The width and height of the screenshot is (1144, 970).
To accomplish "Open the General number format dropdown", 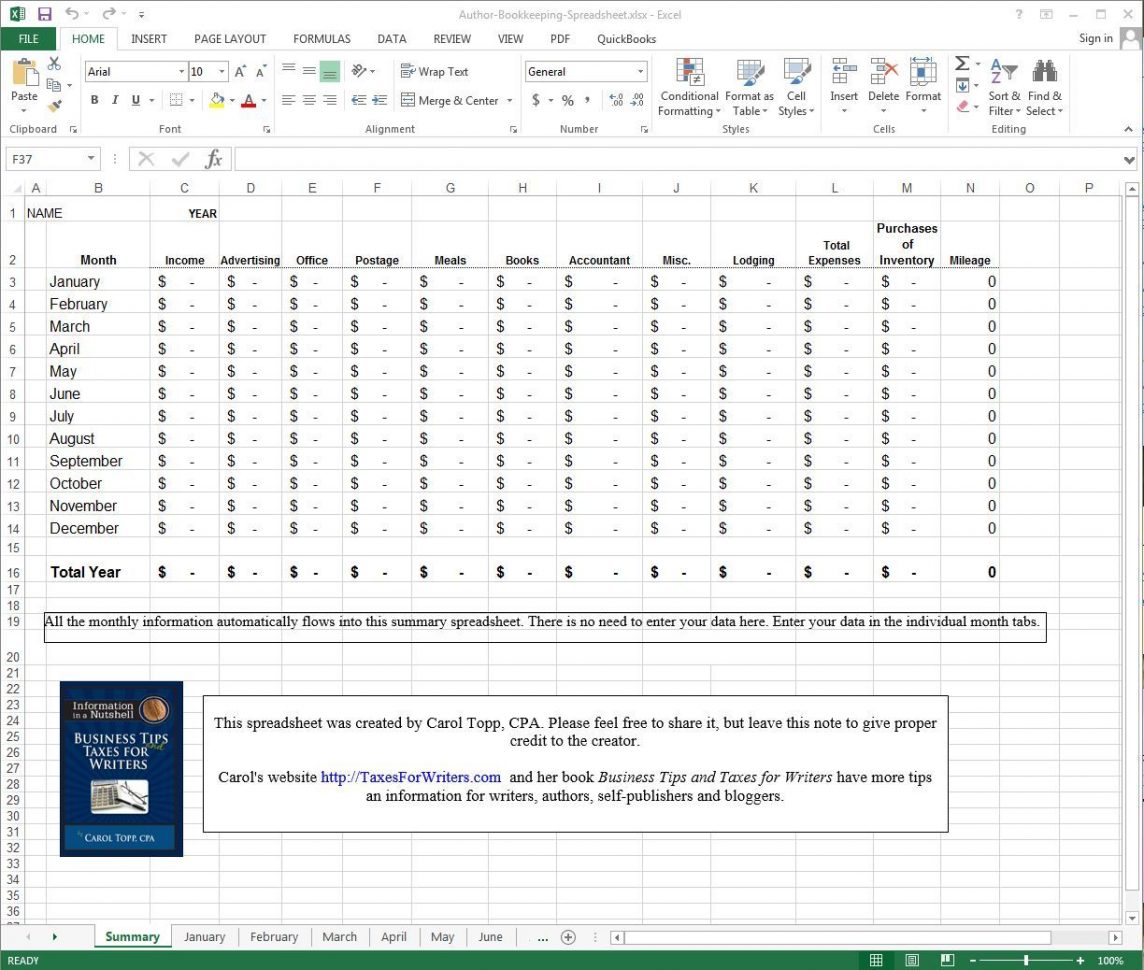I will (x=640, y=71).
